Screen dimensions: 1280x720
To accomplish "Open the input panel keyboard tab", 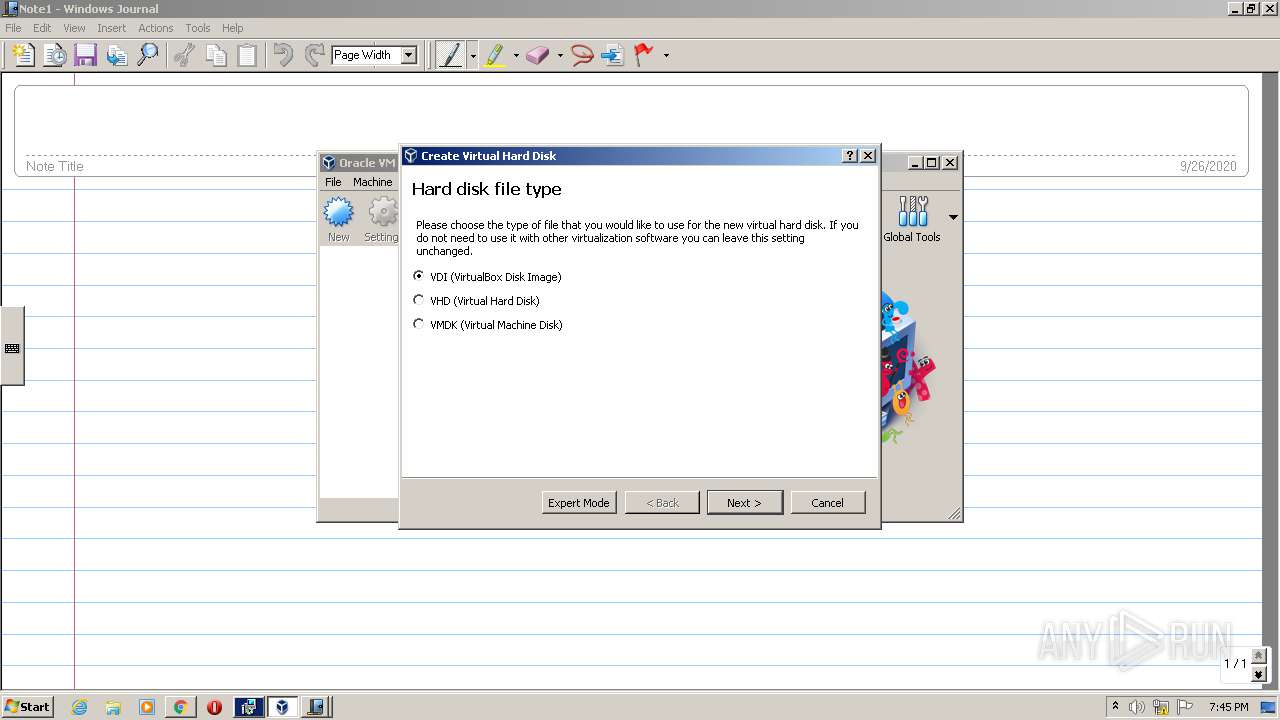I will [12, 348].
